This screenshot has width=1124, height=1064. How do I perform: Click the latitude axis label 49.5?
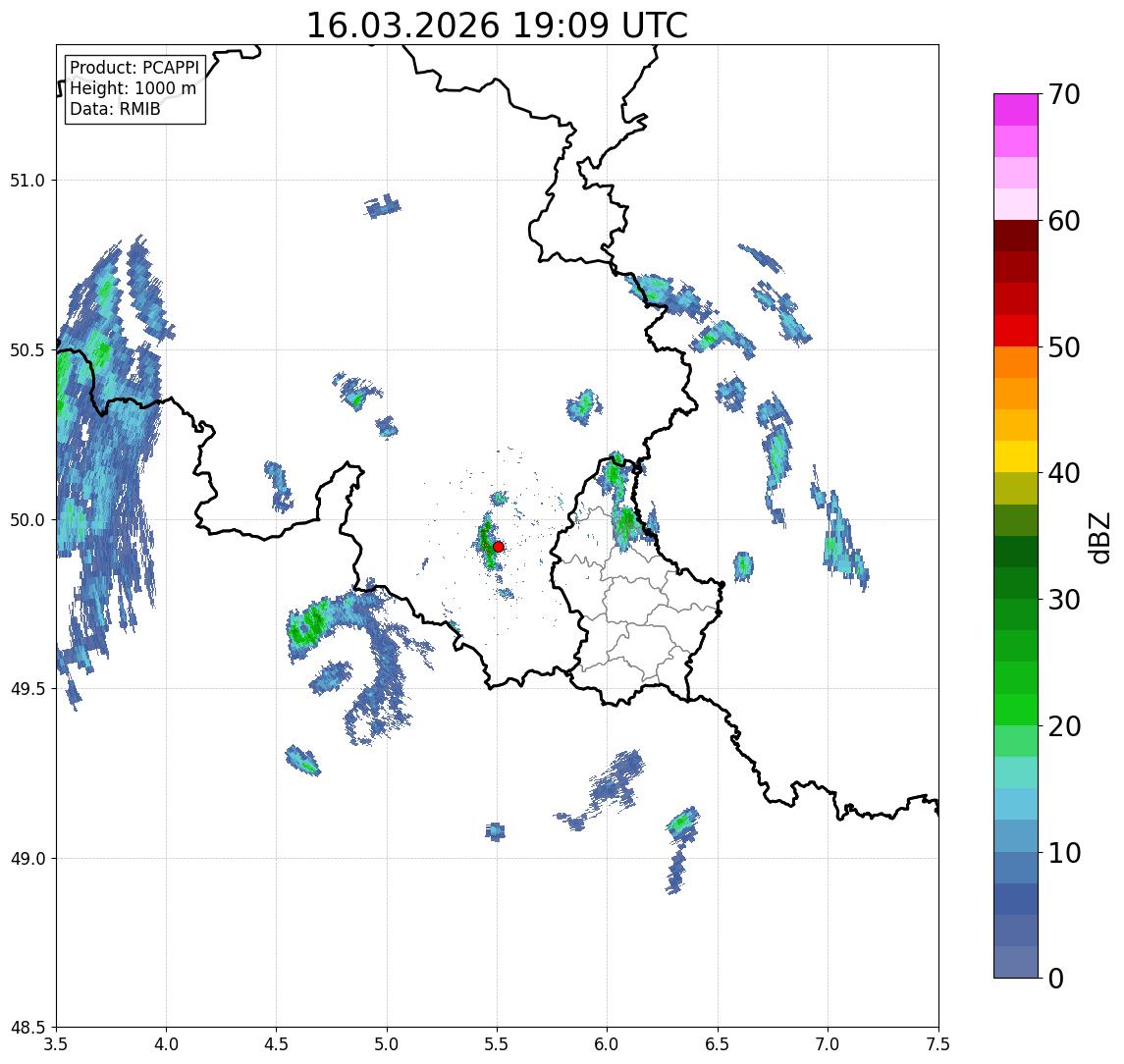[x=27, y=689]
